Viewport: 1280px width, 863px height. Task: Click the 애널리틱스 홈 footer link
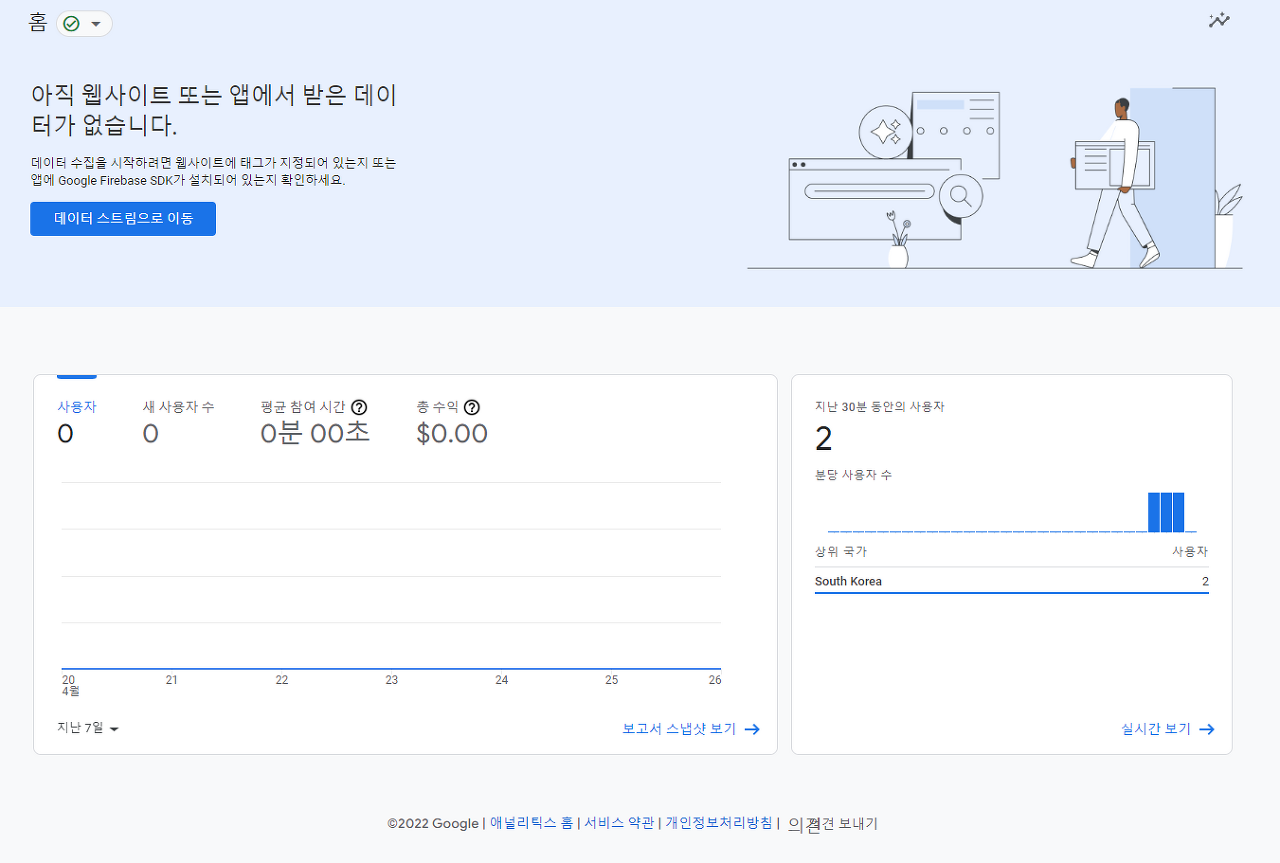click(529, 823)
